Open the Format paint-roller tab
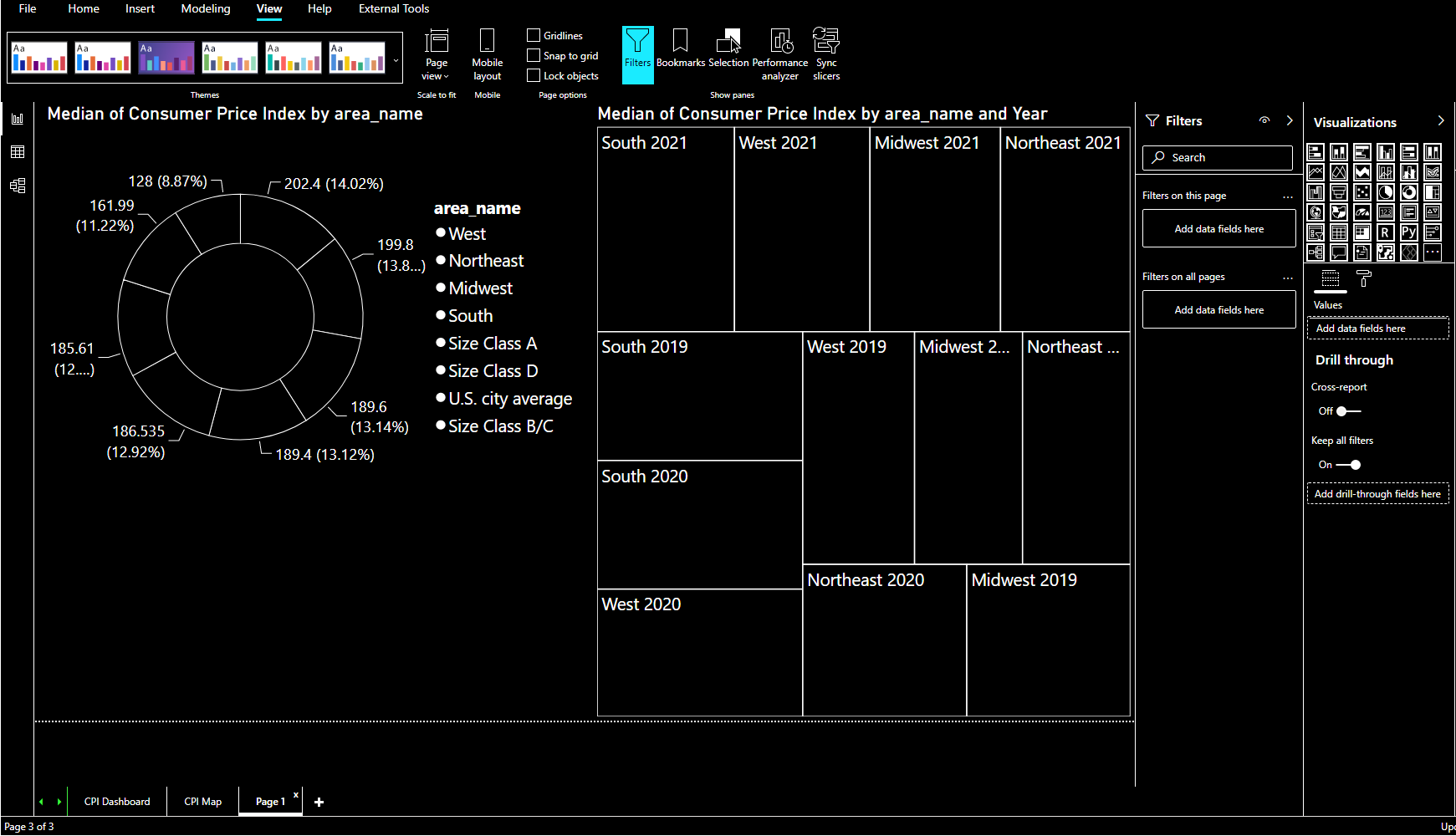1456x836 pixels. [1364, 279]
